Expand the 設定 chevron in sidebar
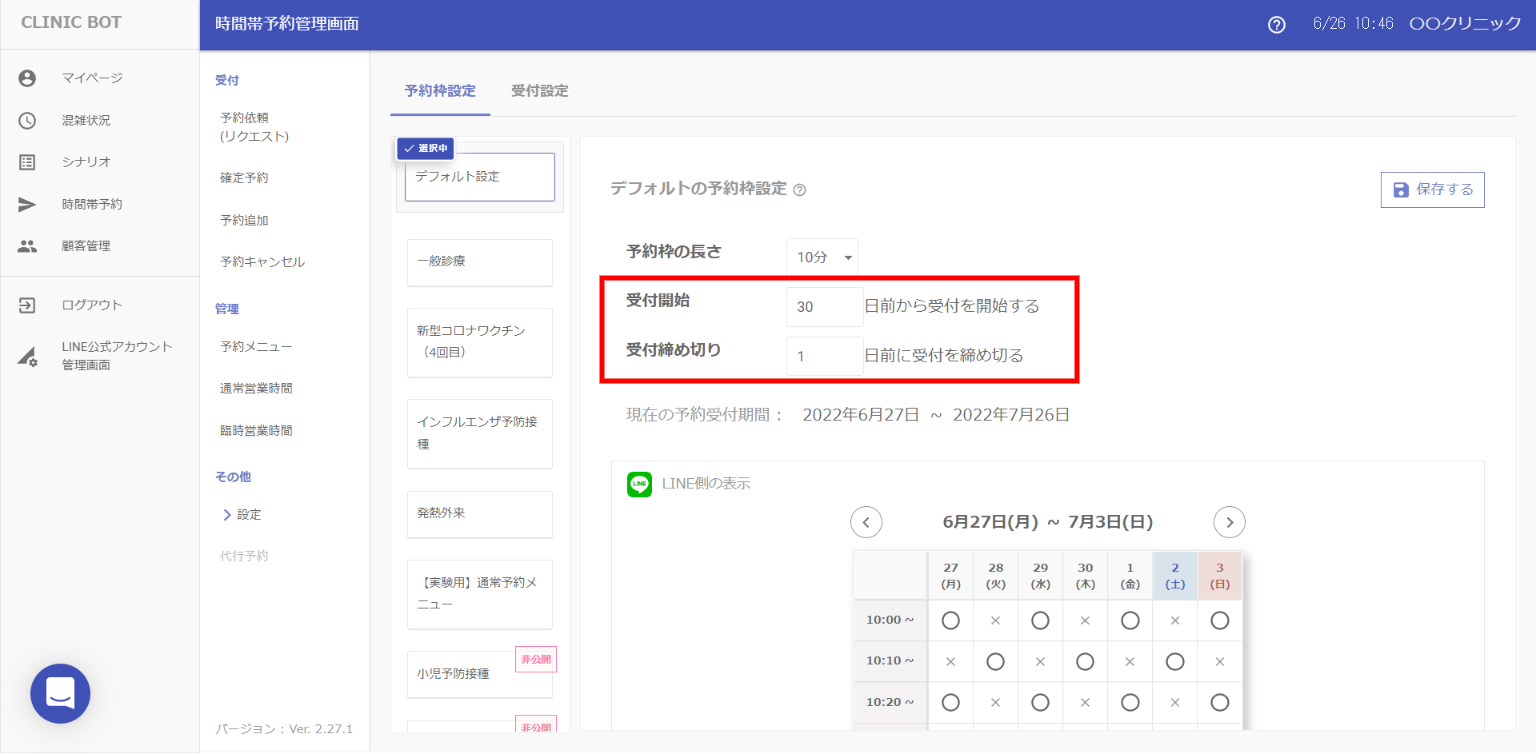Image resolution: width=1536 pixels, height=754 pixels. [x=227, y=515]
